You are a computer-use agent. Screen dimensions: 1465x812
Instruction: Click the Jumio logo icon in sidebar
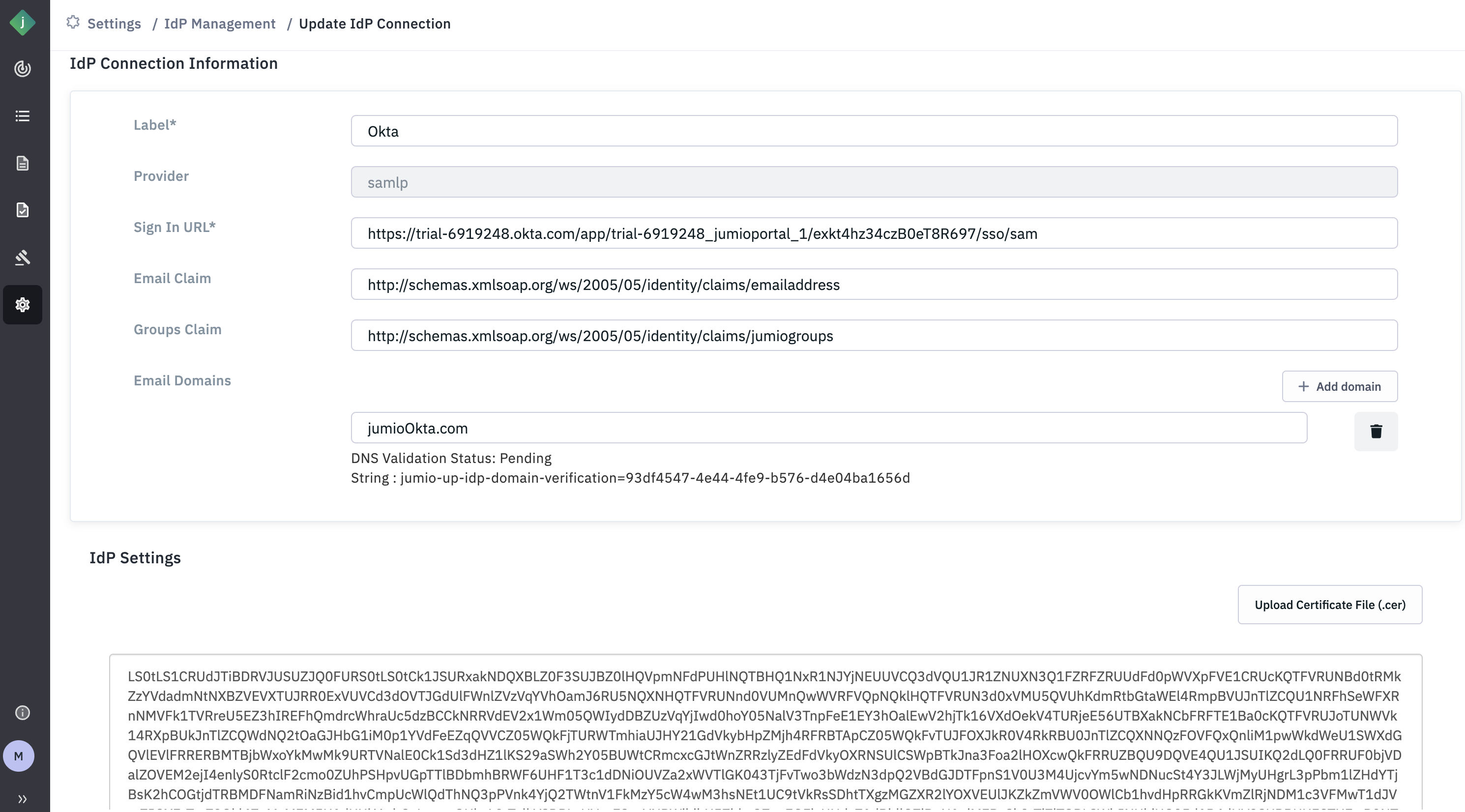tap(23, 23)
